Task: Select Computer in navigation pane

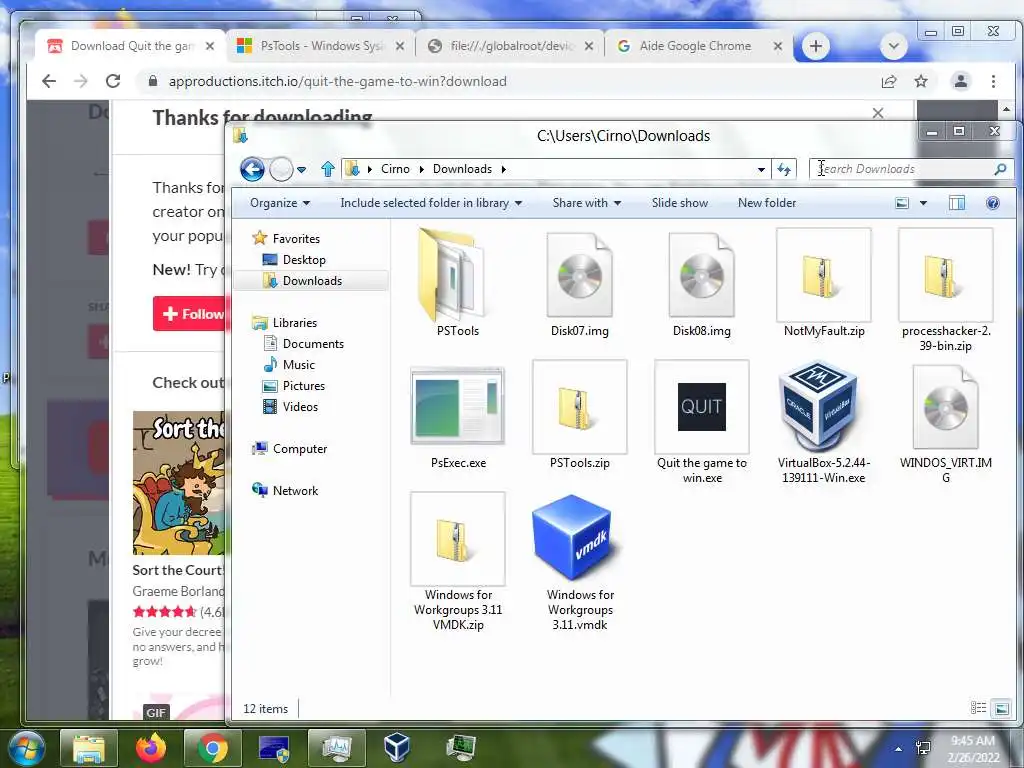Action: click(x=300, y=449)
